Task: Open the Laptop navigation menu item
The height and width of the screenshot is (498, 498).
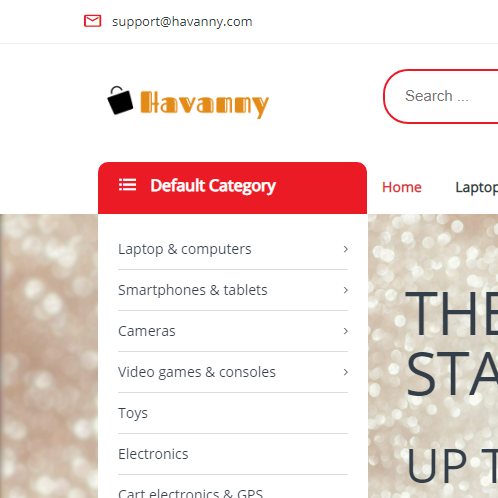Action: pos(477,188)
